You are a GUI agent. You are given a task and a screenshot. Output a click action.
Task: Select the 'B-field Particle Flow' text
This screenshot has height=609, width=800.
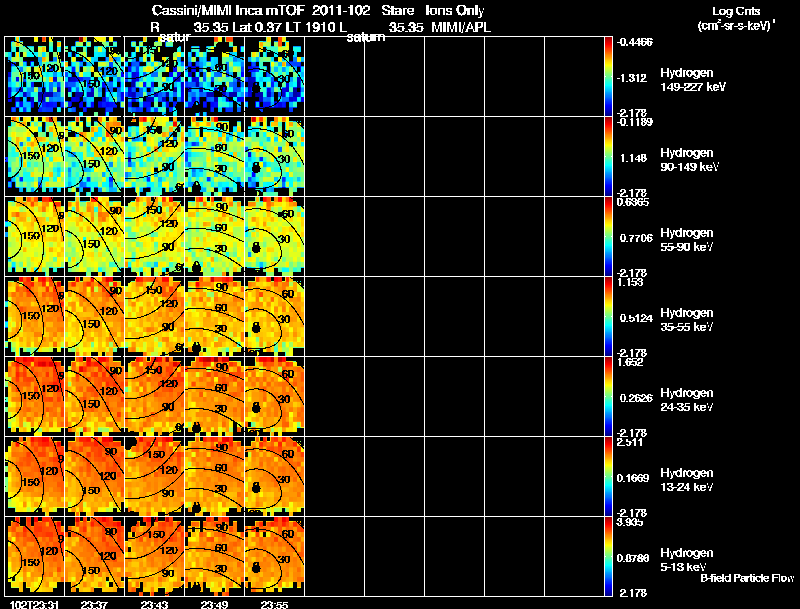(747, 578)
